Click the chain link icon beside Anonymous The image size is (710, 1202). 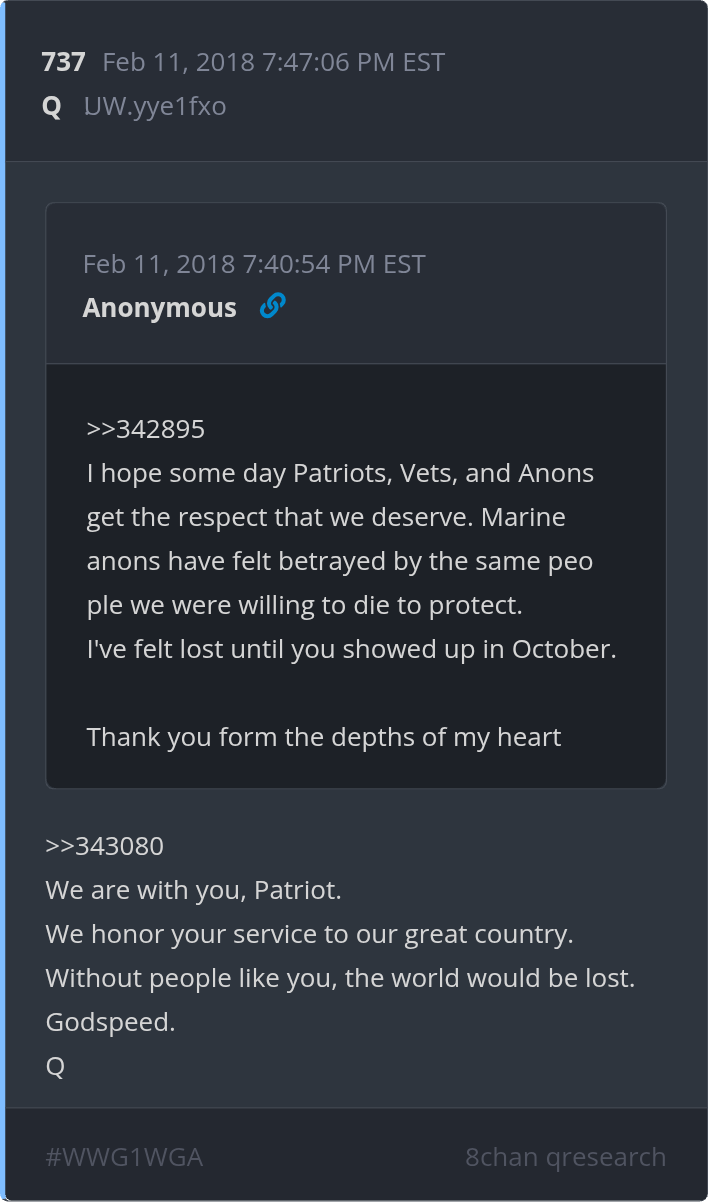coord(272,306)
